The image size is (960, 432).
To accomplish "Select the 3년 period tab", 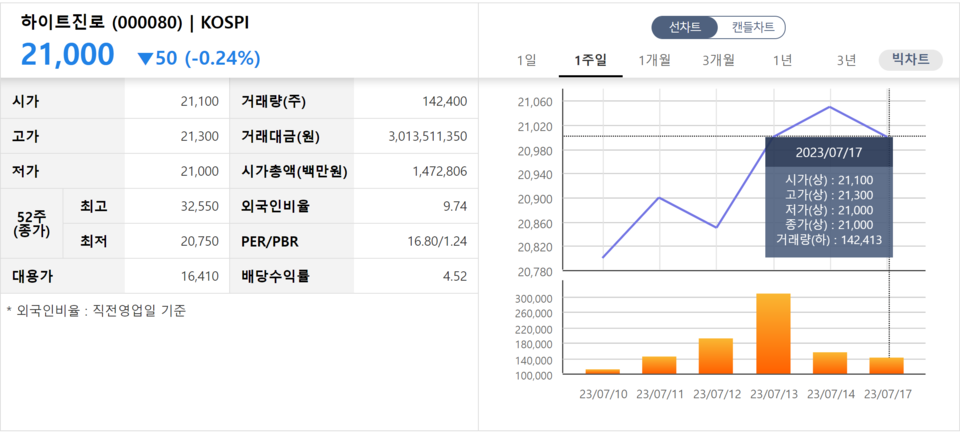I will point(846,60).
